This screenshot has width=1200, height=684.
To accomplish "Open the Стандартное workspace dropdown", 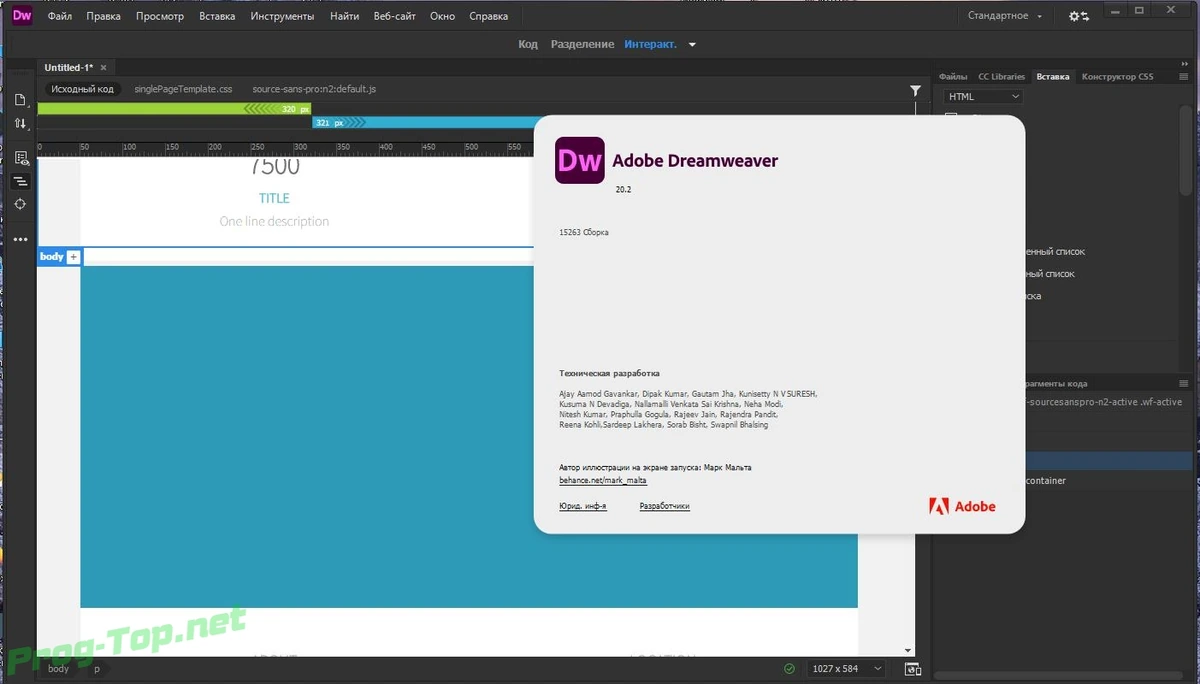I will (1004, 16).
